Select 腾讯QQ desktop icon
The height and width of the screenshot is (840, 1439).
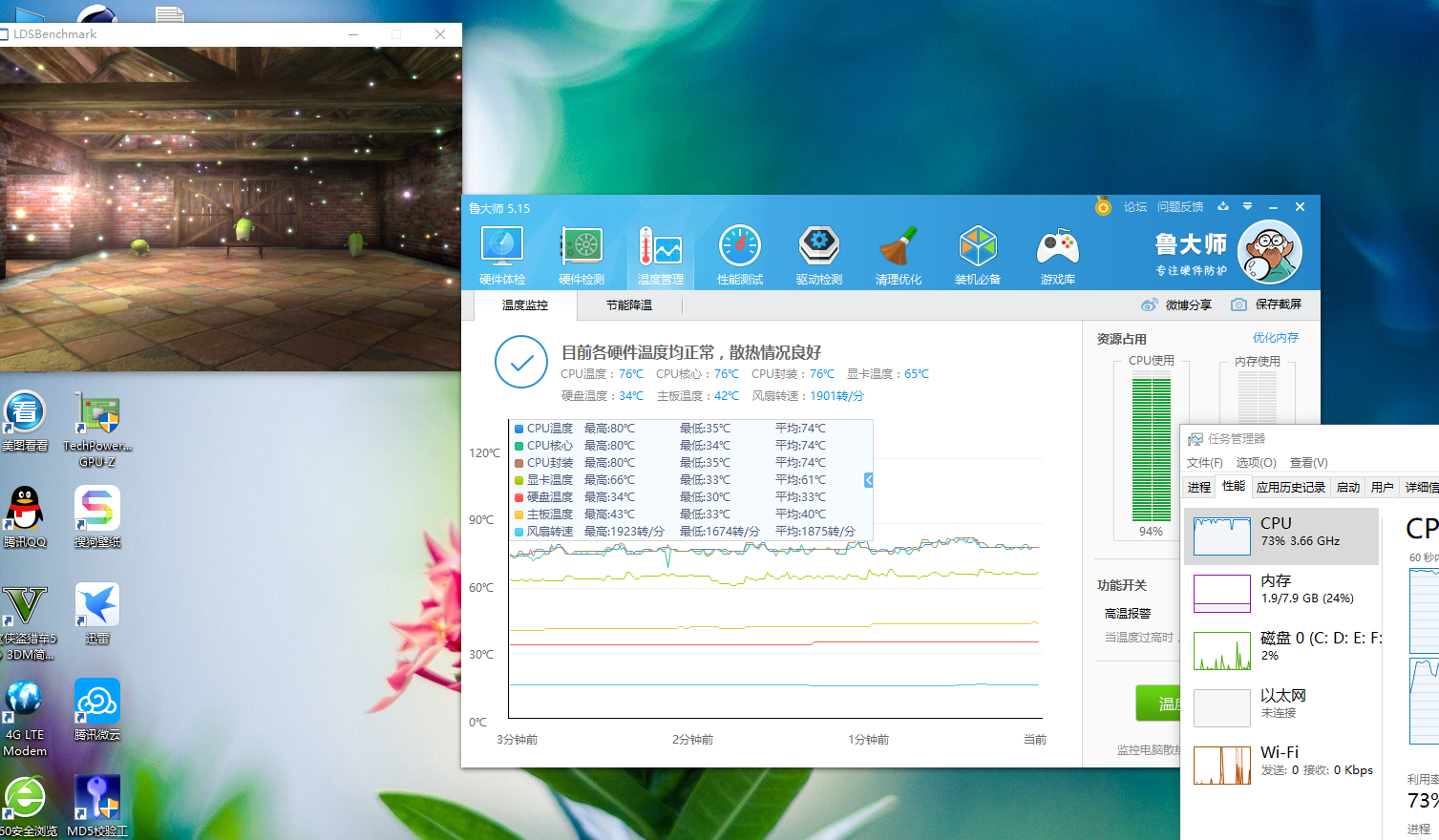point(25,517)
